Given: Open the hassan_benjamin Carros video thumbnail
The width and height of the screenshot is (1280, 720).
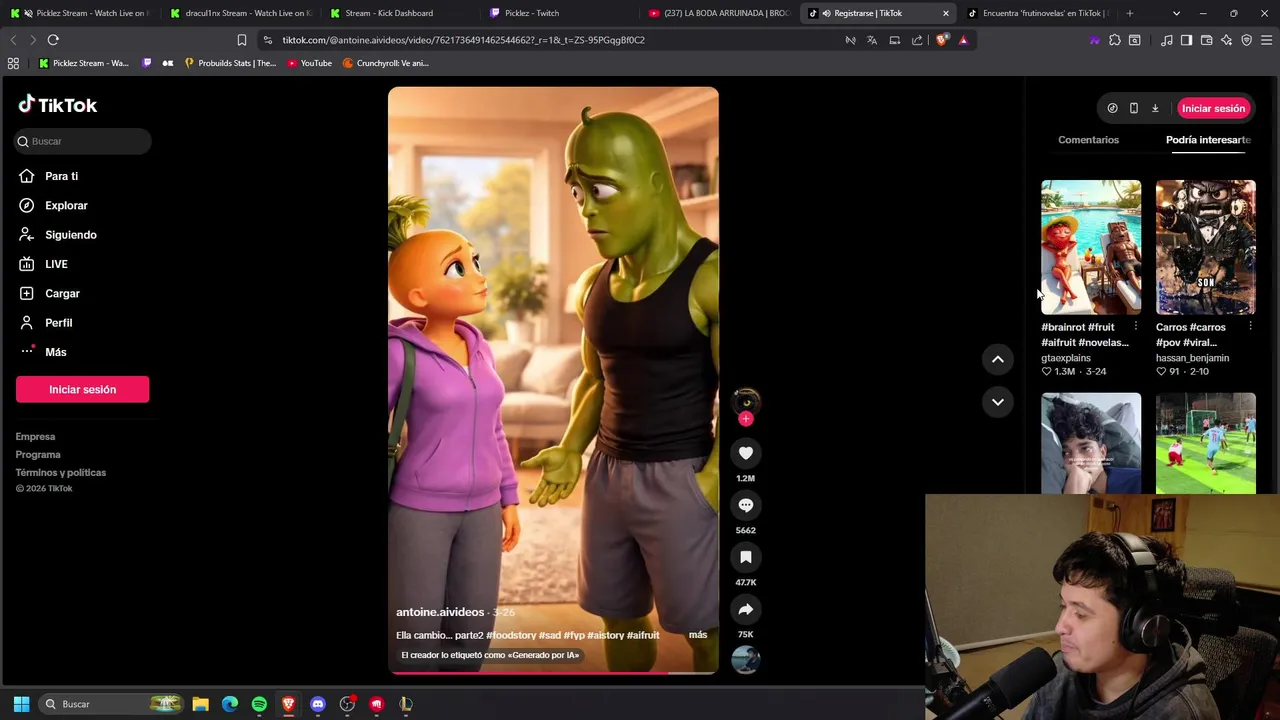Looking at the screenshot, I should (x=1205, y=247).
